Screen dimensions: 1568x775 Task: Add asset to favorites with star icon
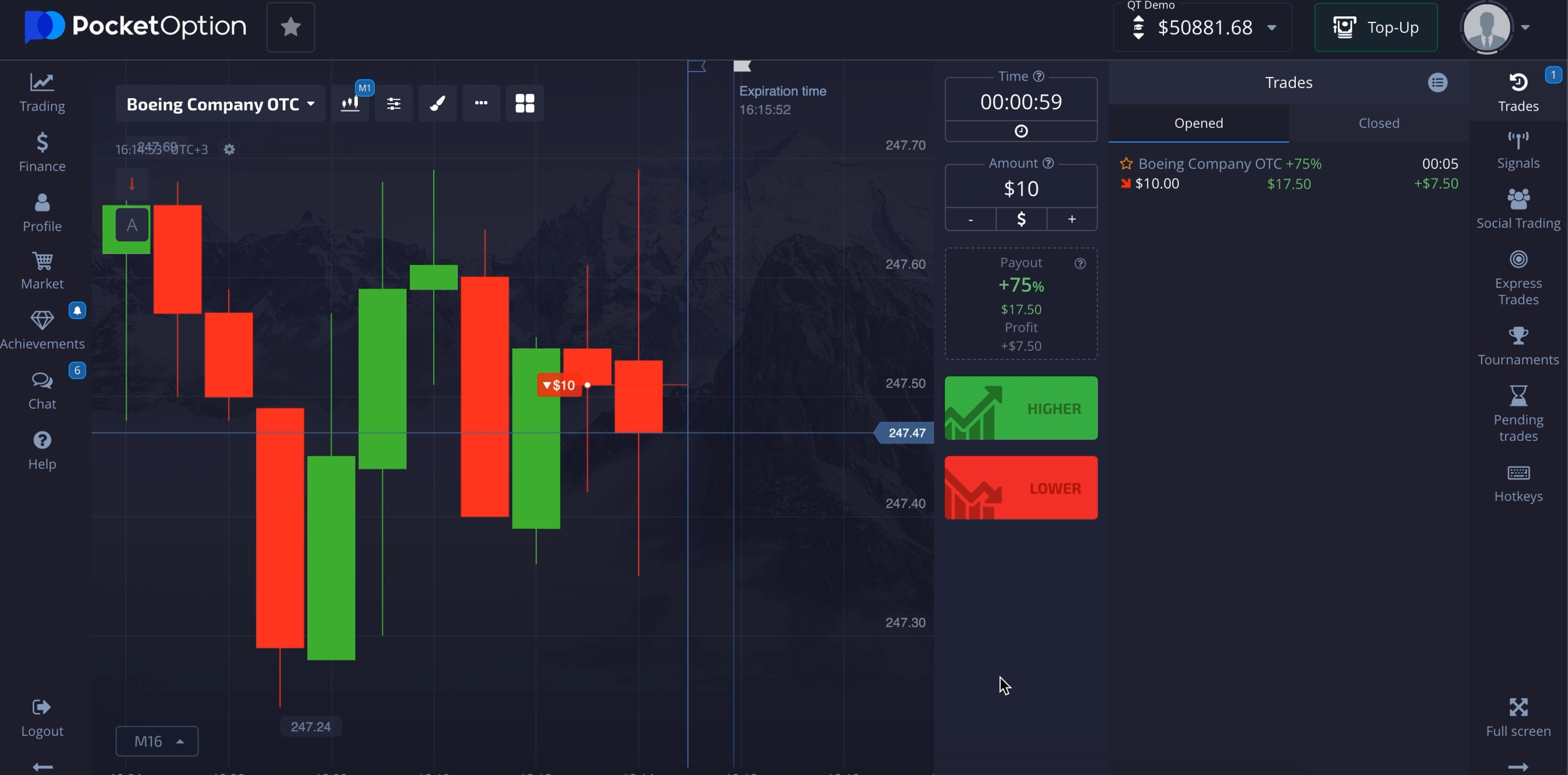[290, 27]
